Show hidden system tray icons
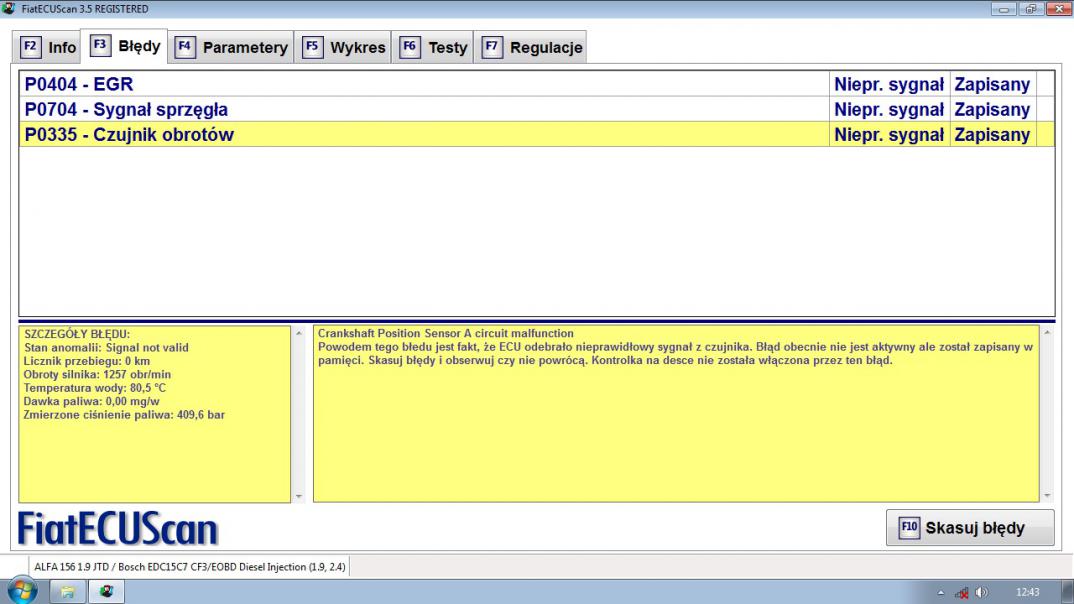This screenshot has width=1074, height=604. (x=940, y=593)
